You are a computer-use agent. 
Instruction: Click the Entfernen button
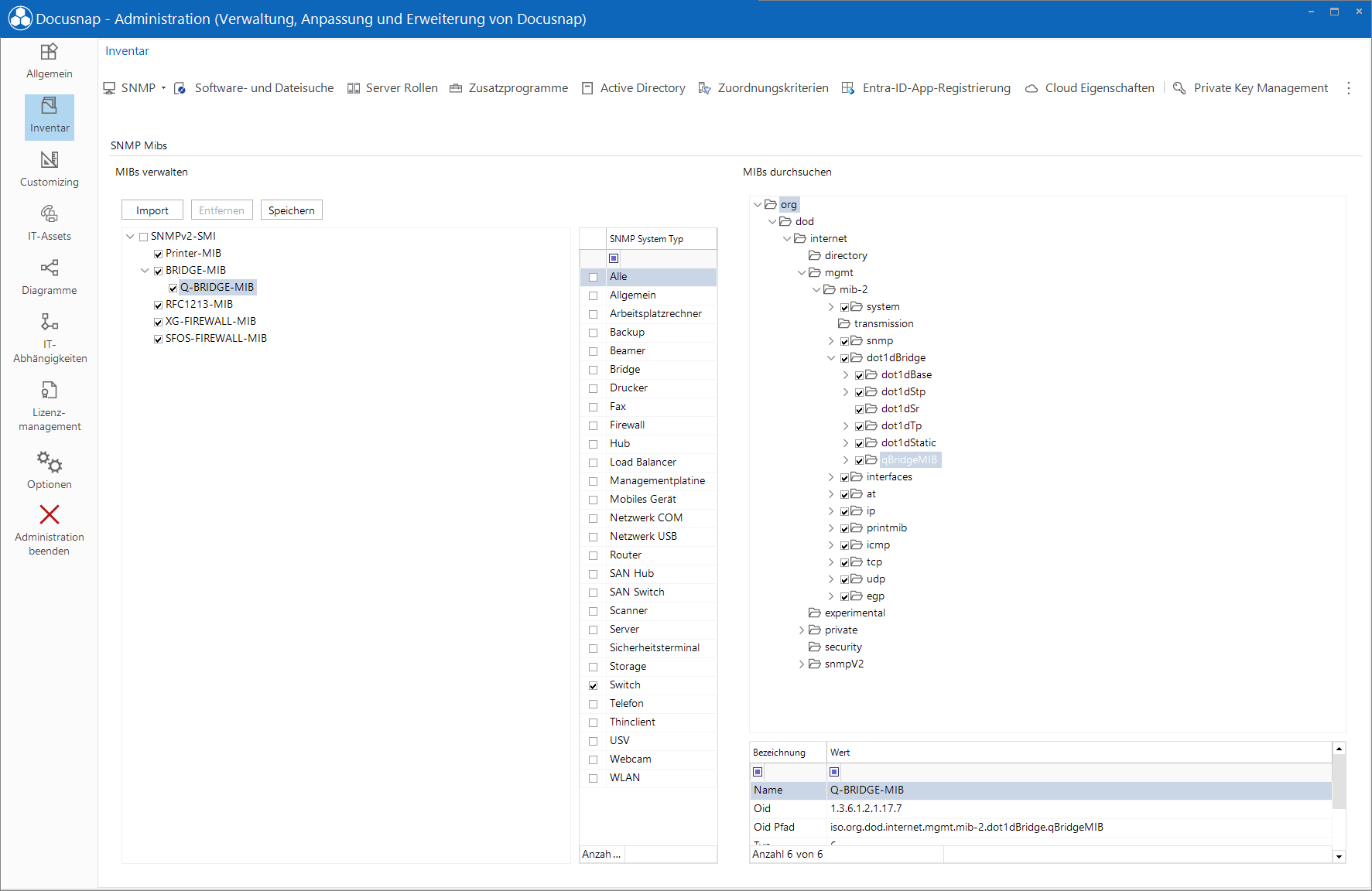(x=221, y=210)
